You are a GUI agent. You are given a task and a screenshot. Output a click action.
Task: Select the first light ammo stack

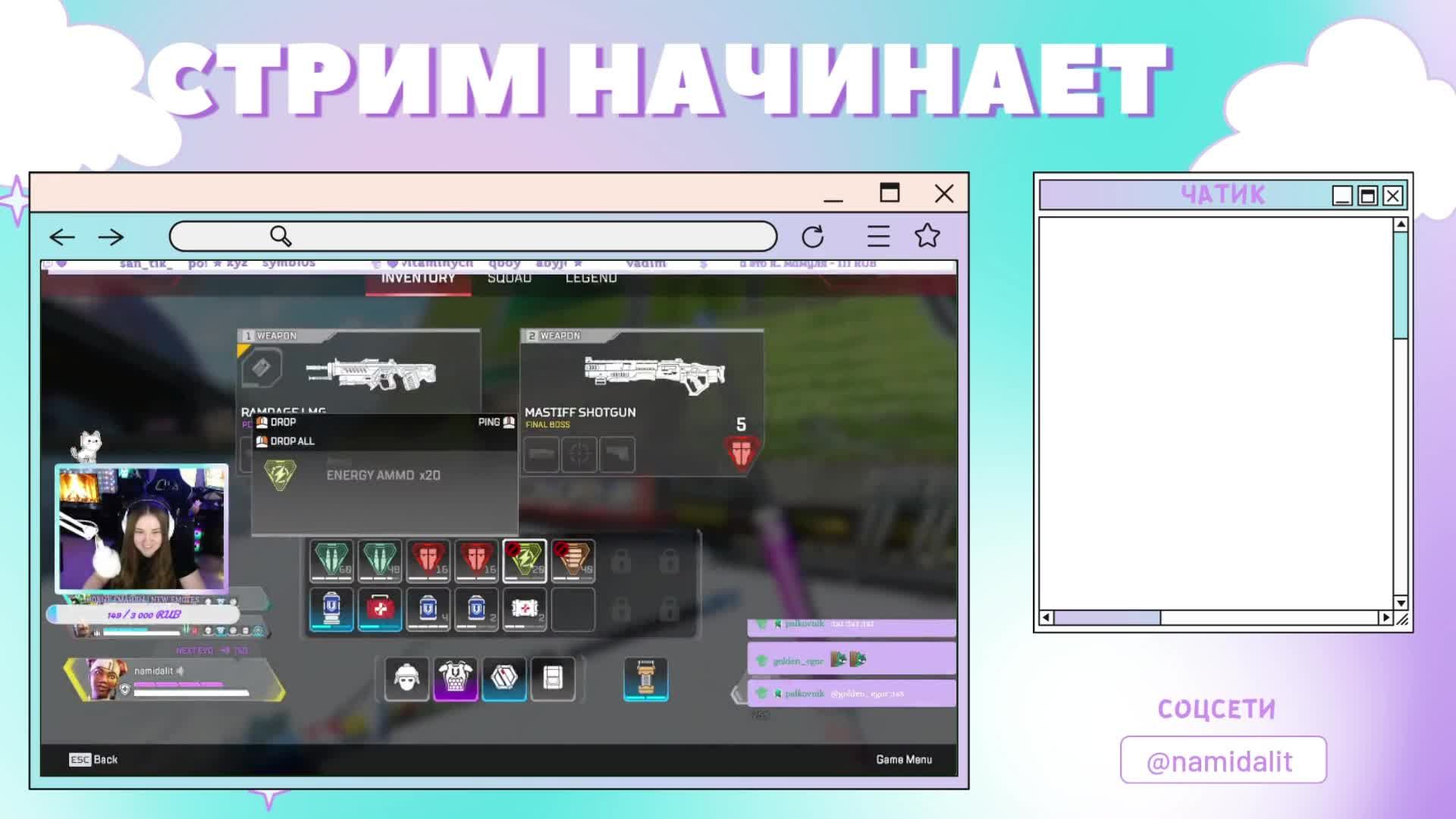point(331,561)
